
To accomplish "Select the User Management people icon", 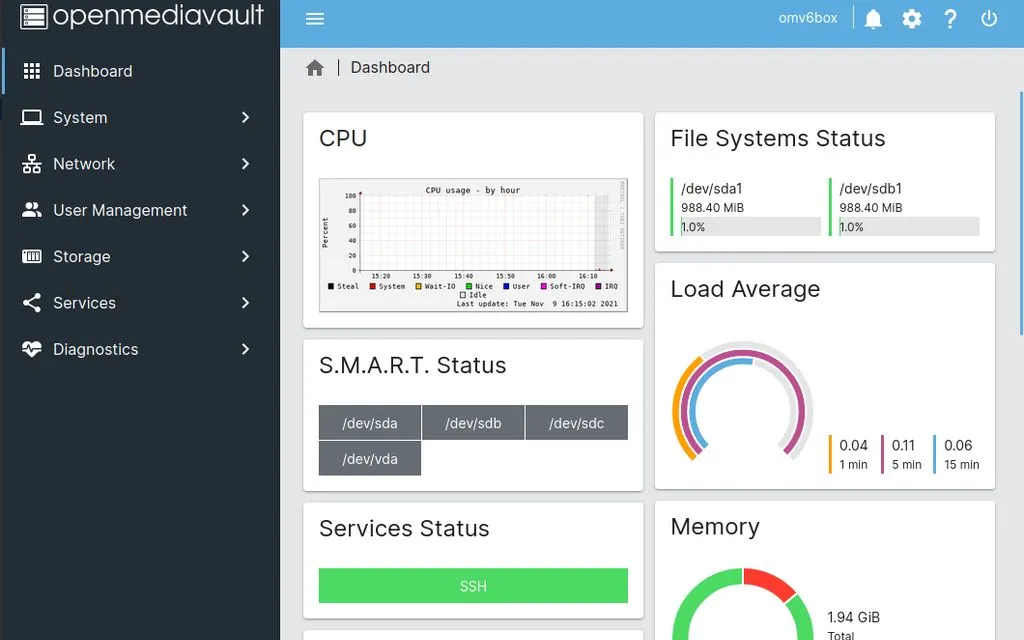I will tap(30, 210).
